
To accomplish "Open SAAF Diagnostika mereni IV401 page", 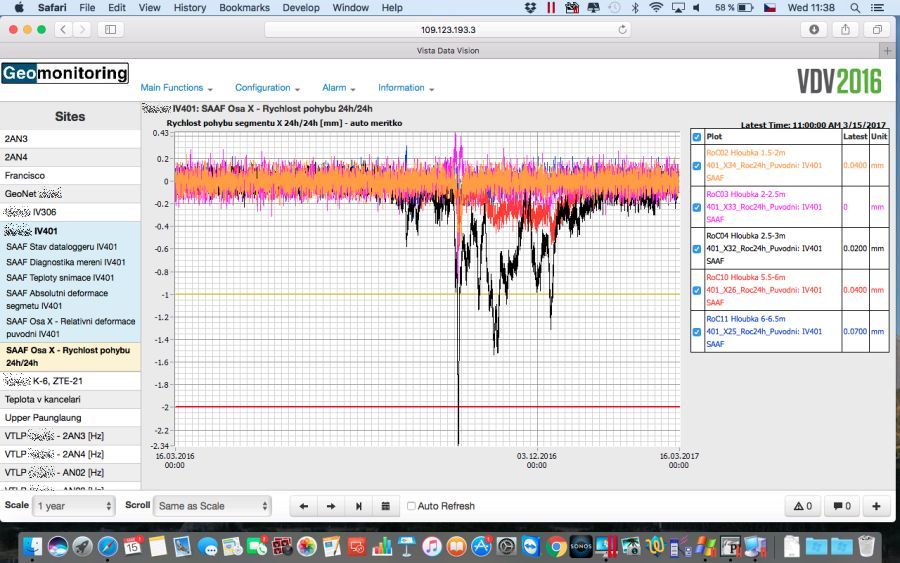I will point(65,262).
